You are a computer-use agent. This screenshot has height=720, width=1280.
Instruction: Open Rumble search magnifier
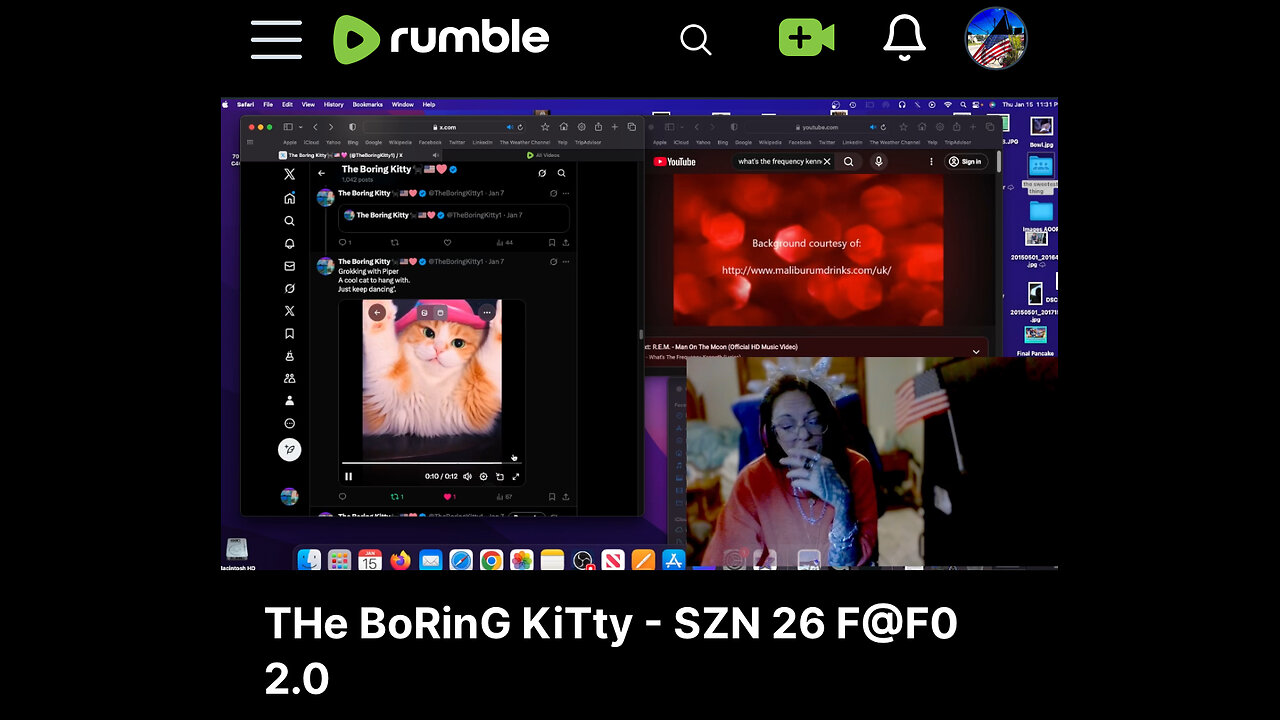point(696,40)
